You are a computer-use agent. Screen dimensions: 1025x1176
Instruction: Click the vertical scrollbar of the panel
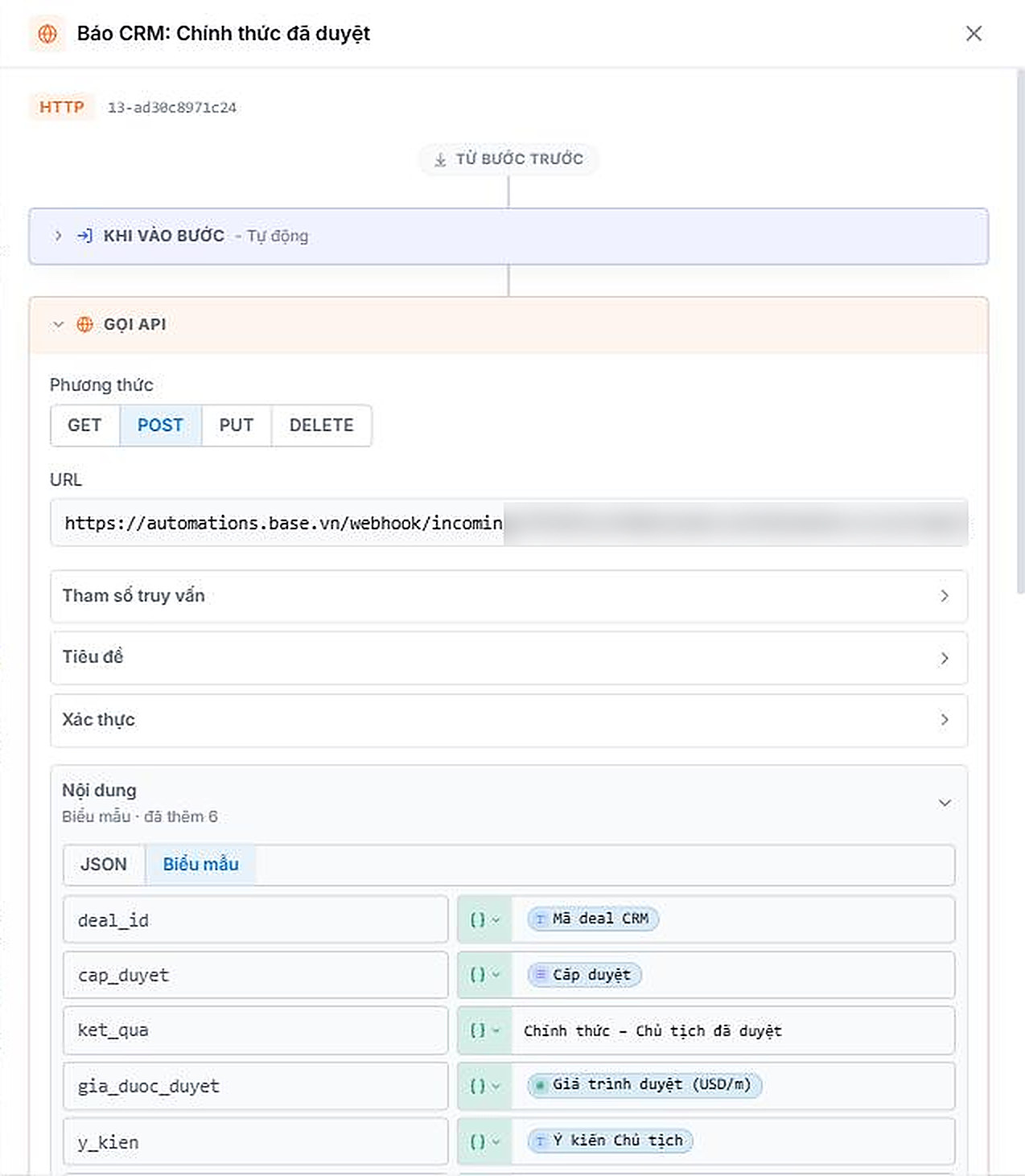1020,331
